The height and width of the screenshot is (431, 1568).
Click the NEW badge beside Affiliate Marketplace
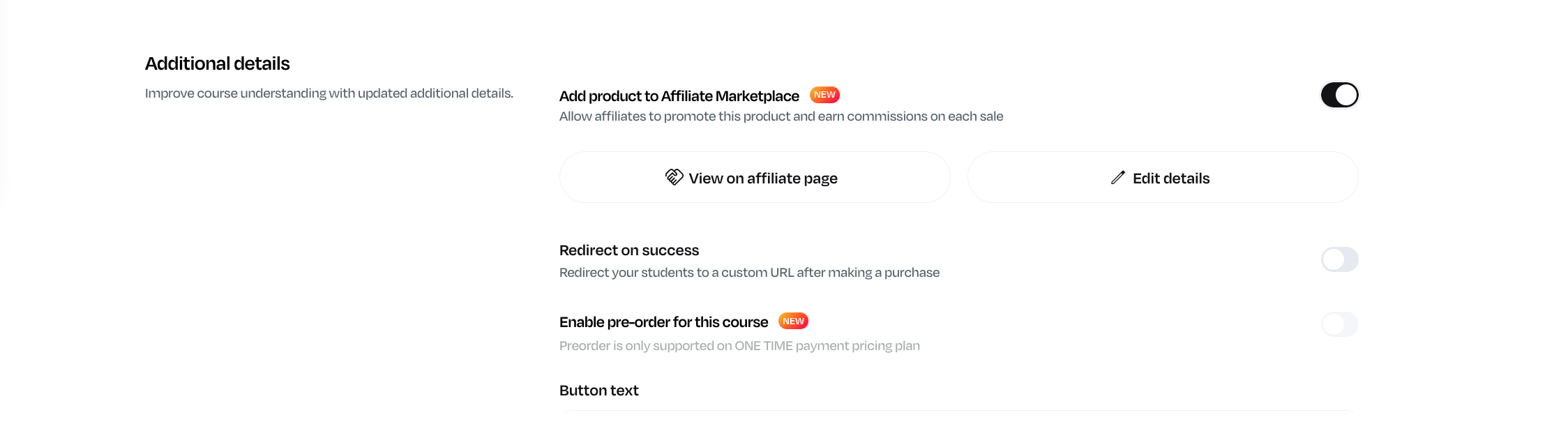(824, 95)
